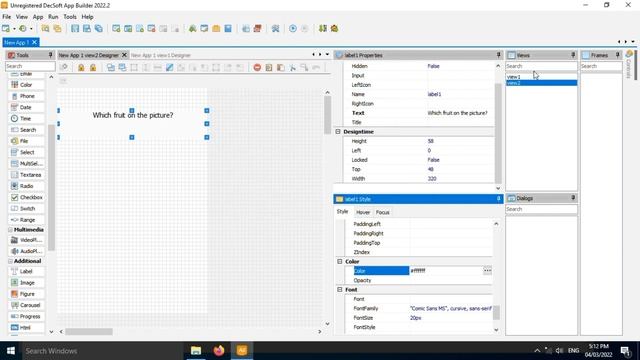Open the View menu
The height and width of the screenshot is (360, 640).
tap(22, 17)
